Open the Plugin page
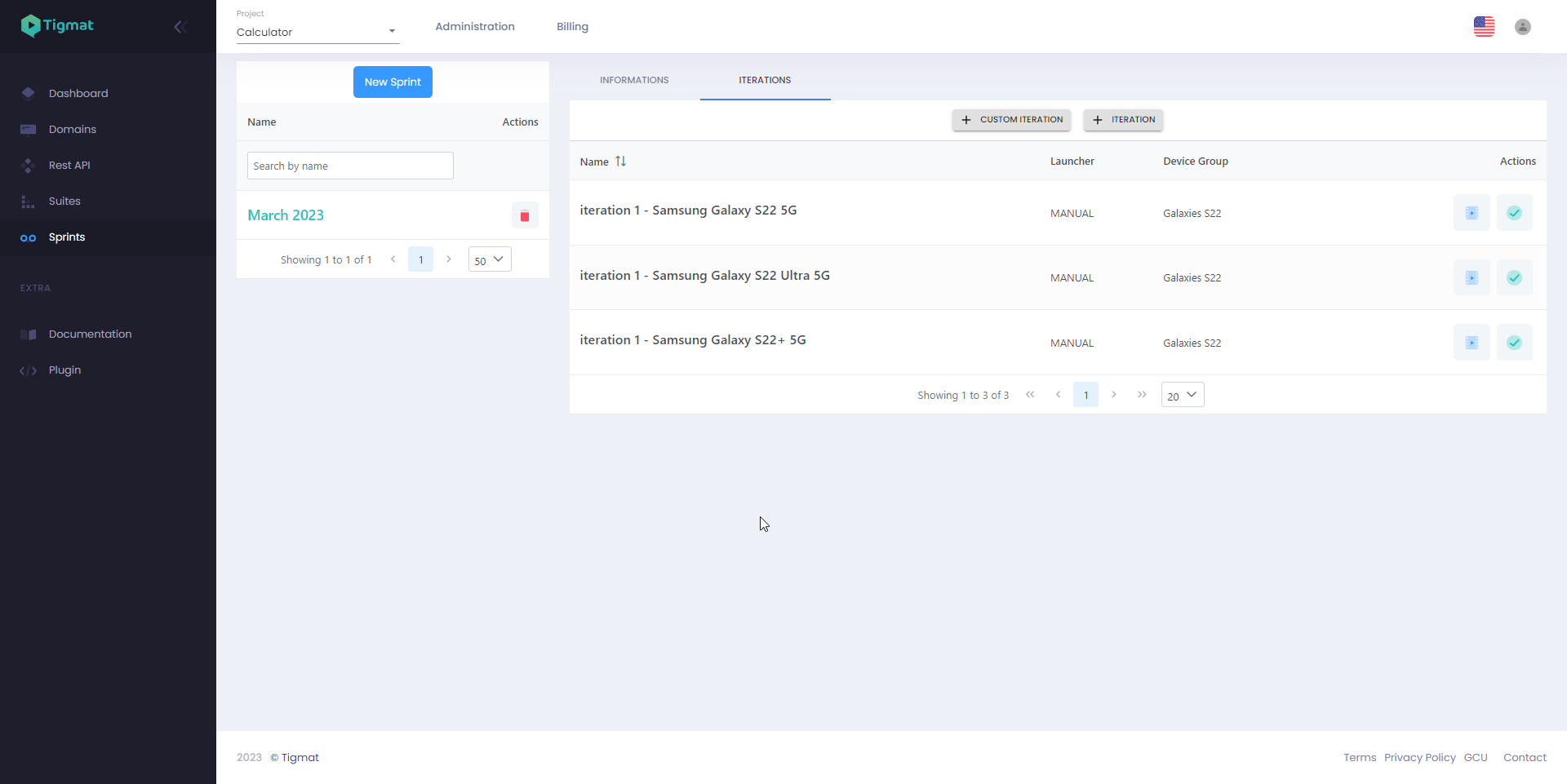This screenshot has height=784, width=1567. (x=64, y=370)
